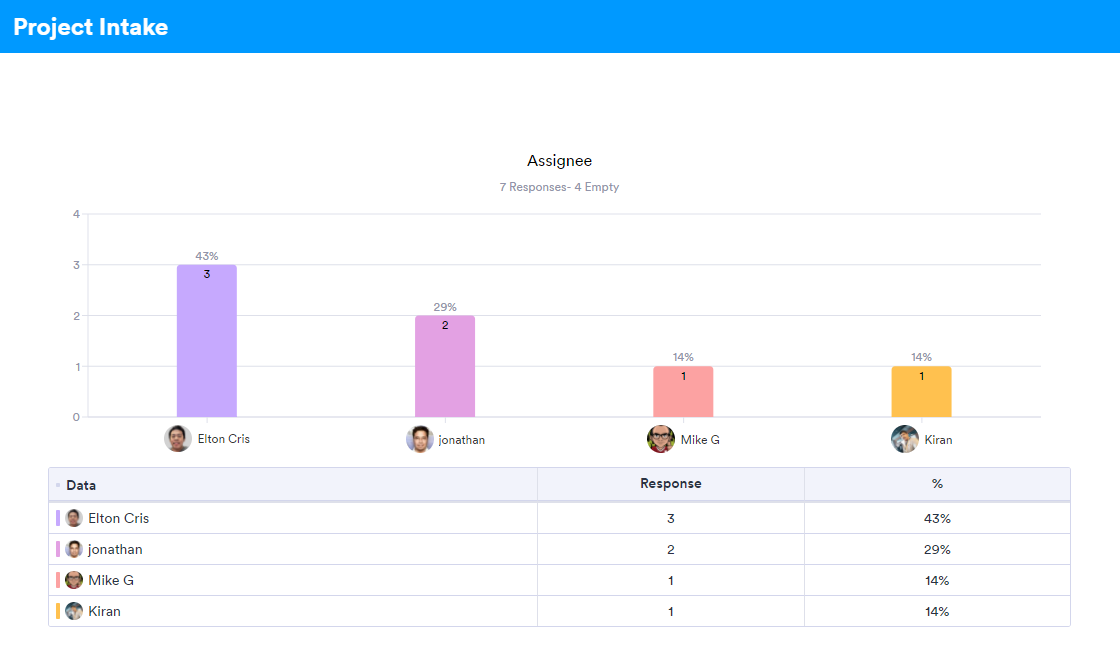Click the pink jonathan bar in chart
The image size is (1120, 652).
tap(445, 370)
